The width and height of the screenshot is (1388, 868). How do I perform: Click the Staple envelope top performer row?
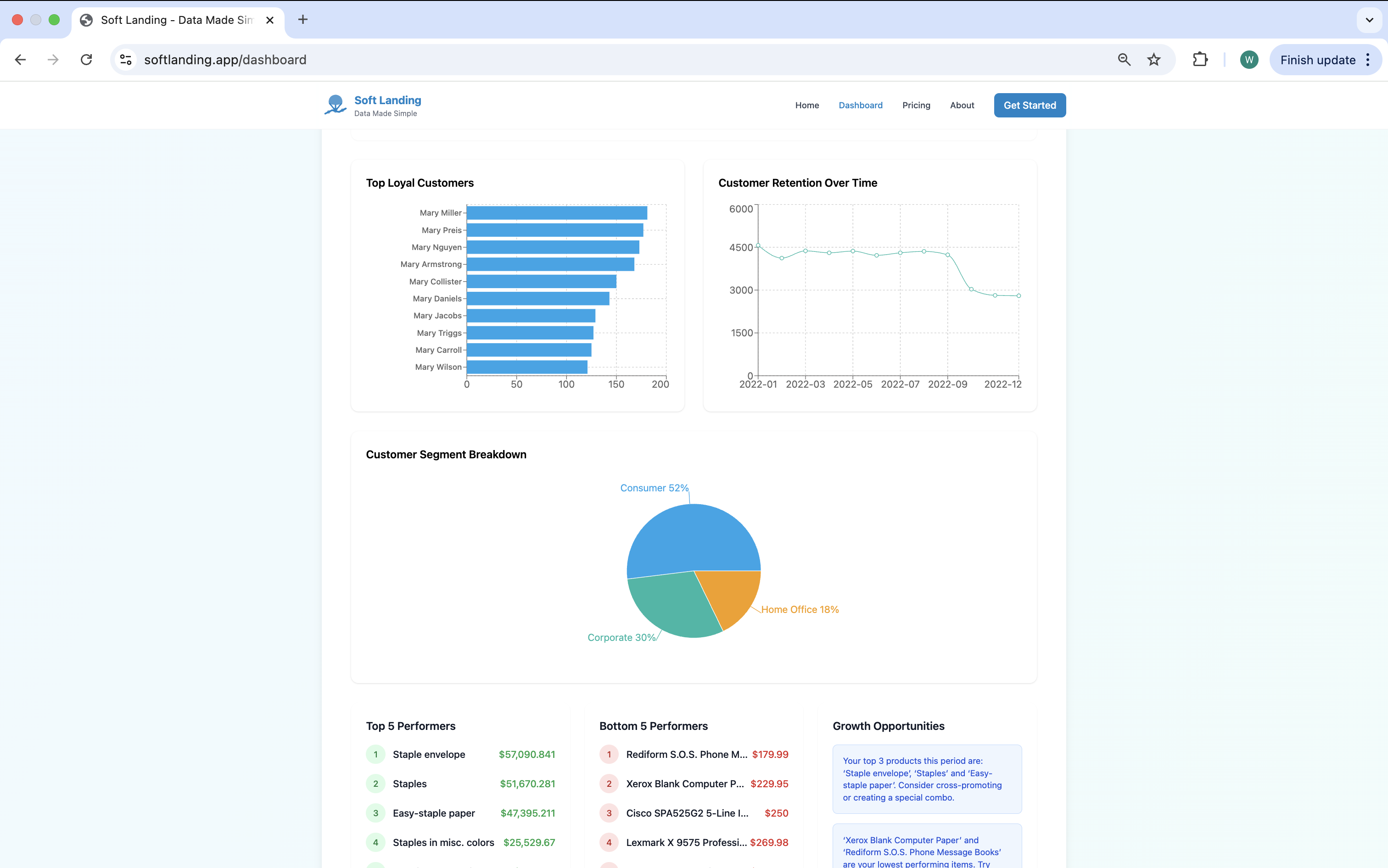[460, 754]
